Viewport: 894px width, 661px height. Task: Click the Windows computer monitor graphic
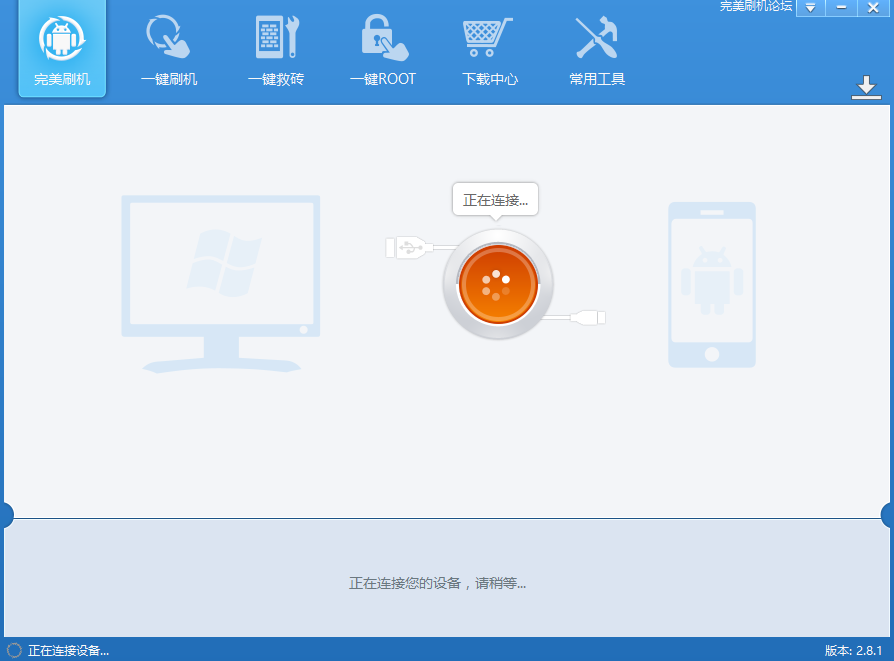pyautogui.click(x=221, y=284)
